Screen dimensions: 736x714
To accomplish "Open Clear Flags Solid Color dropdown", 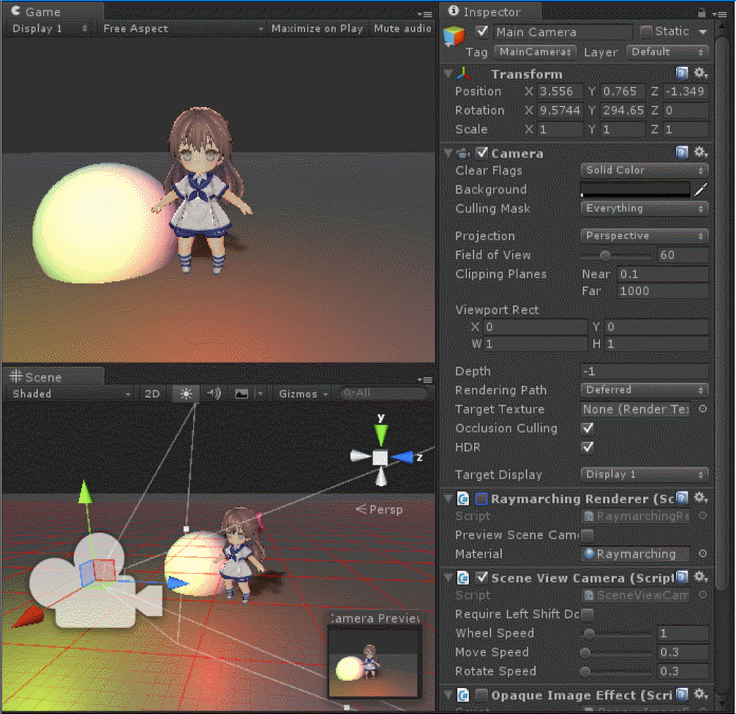I will point(644,170).
